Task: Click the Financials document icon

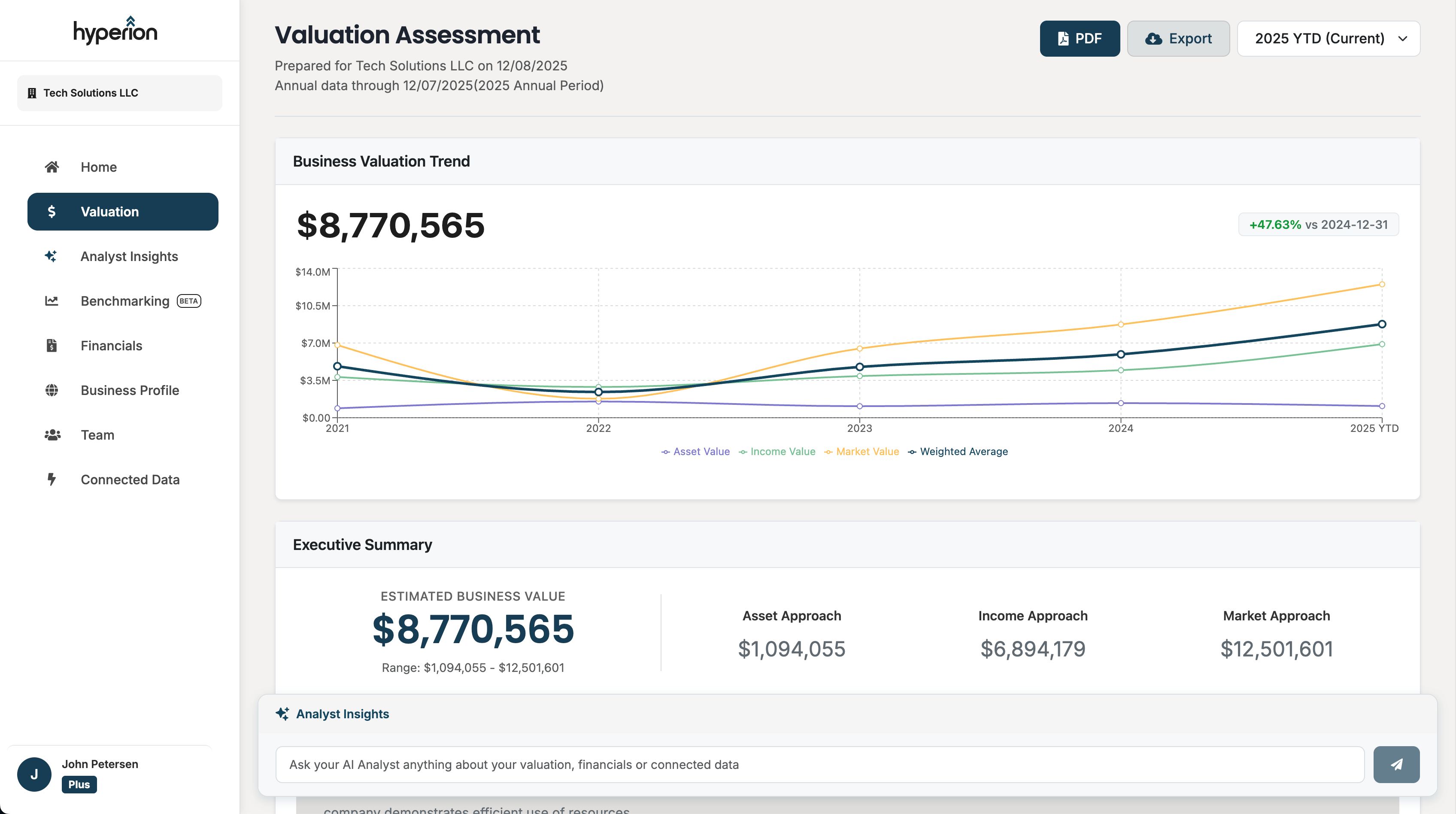Action: (x=52, y=345)
